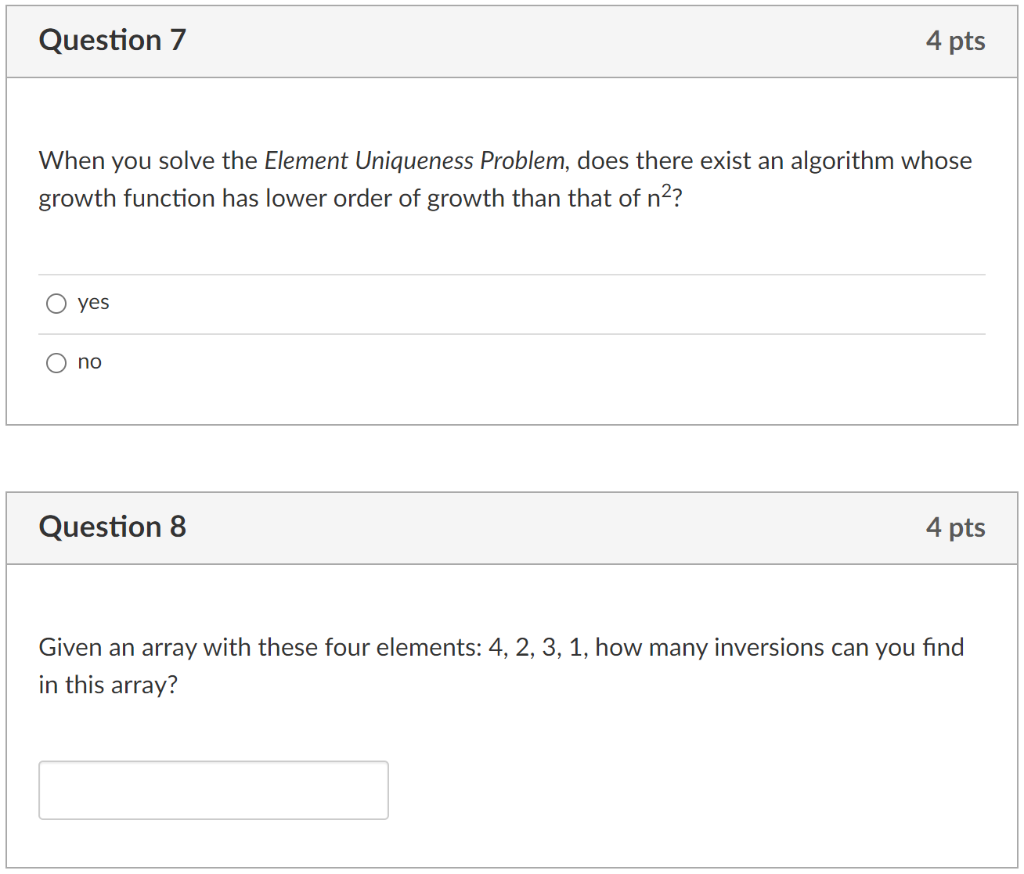The height and width of the screenshot is (874, 1024).
Task: Click the italicized 'Element Uniqueness Problem' text
Action: tap(410, 160)
